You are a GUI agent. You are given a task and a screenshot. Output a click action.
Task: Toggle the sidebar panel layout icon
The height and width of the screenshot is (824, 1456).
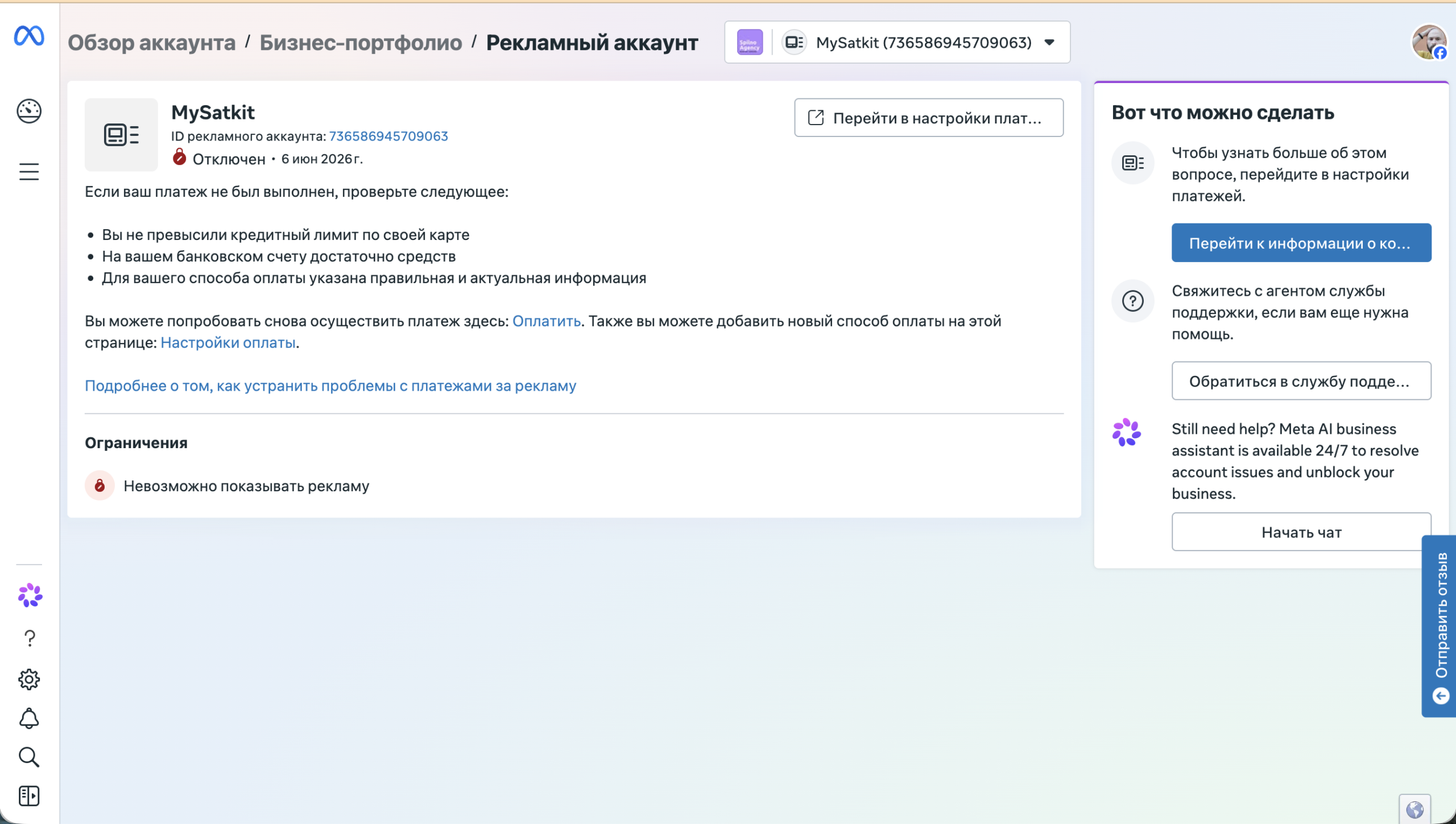pos(29,796)
